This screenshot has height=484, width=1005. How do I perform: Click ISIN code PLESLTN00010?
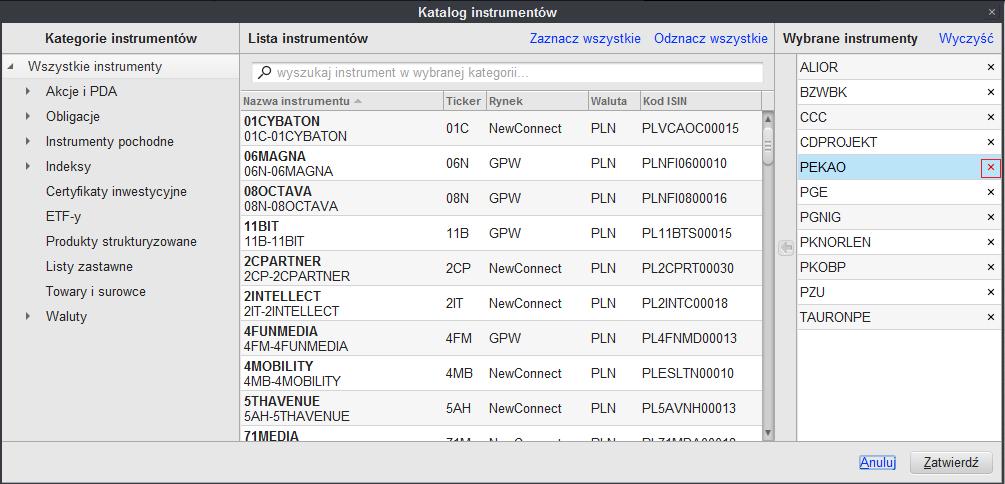coord(688,373)
